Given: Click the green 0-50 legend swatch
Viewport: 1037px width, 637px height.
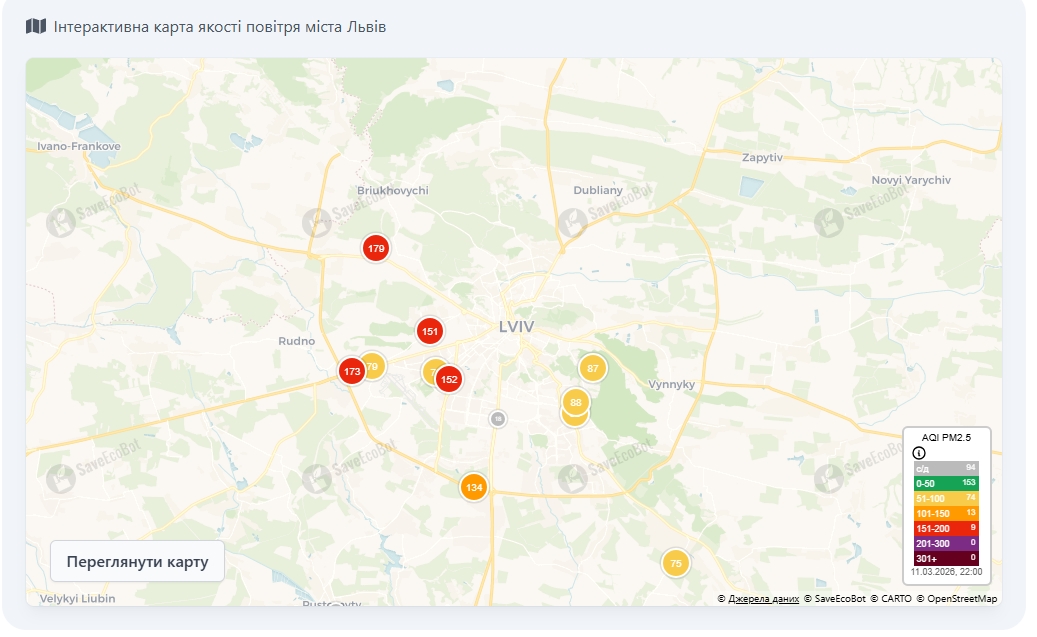Looking at the screenshot, I should click(x=946, y=483).
